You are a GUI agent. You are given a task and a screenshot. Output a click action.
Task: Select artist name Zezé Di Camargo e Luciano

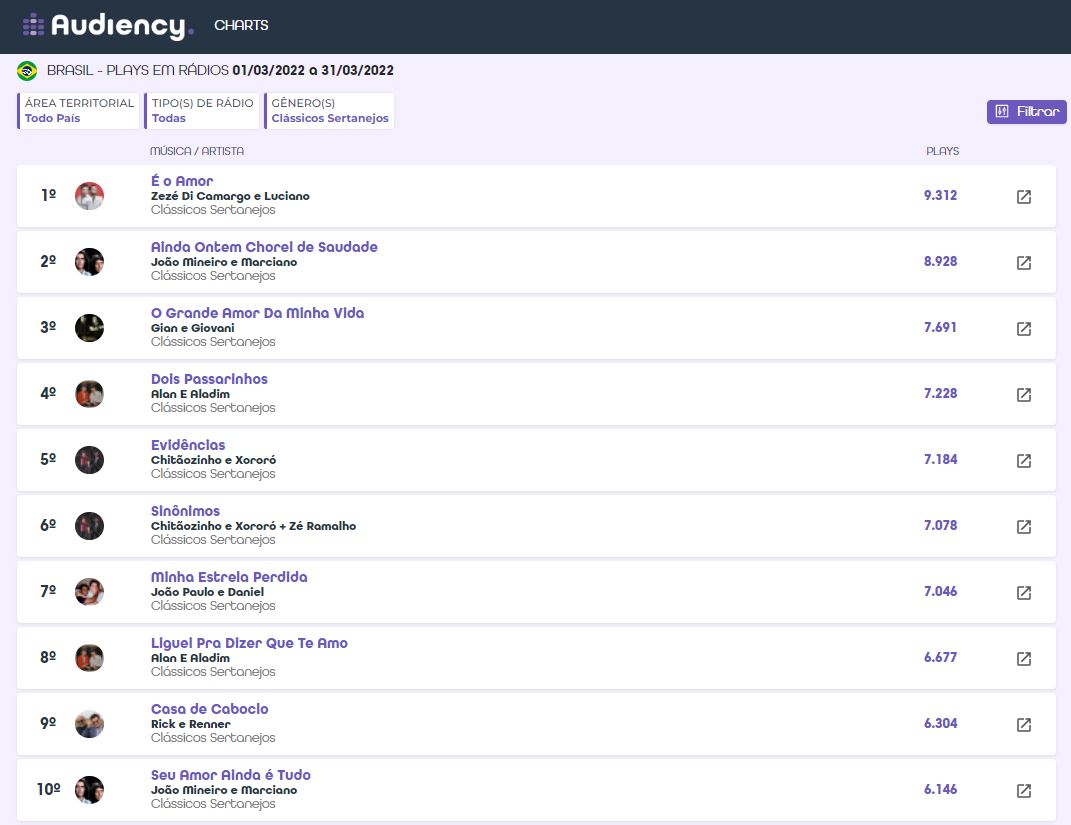230,196
